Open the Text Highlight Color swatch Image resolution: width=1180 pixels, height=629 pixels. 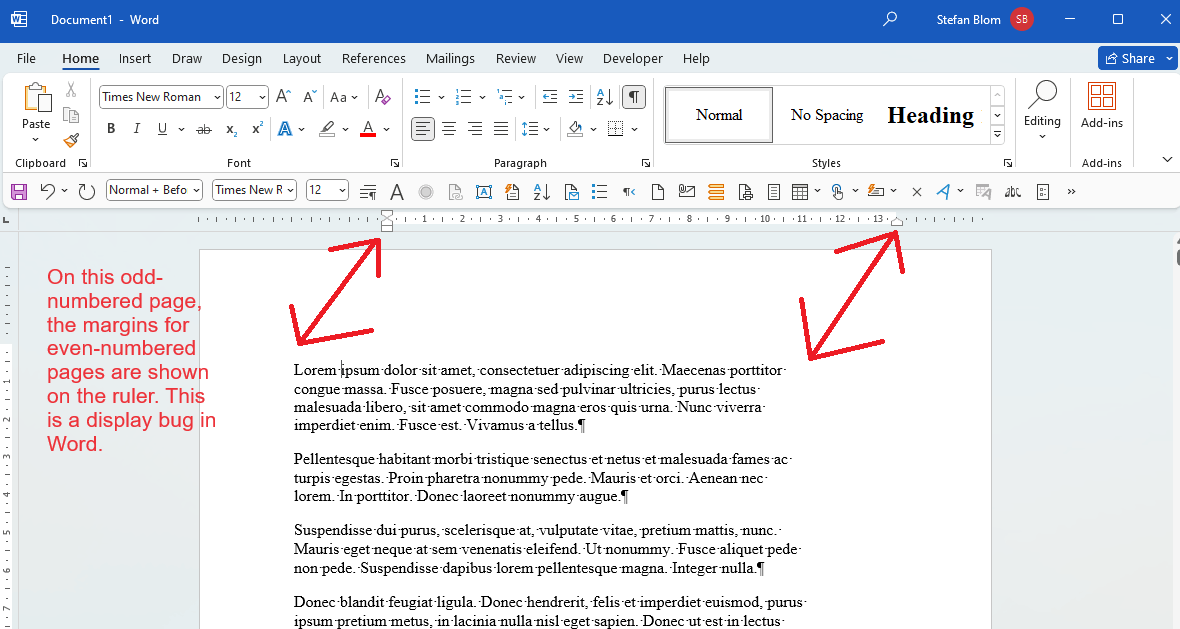point(327,128)
